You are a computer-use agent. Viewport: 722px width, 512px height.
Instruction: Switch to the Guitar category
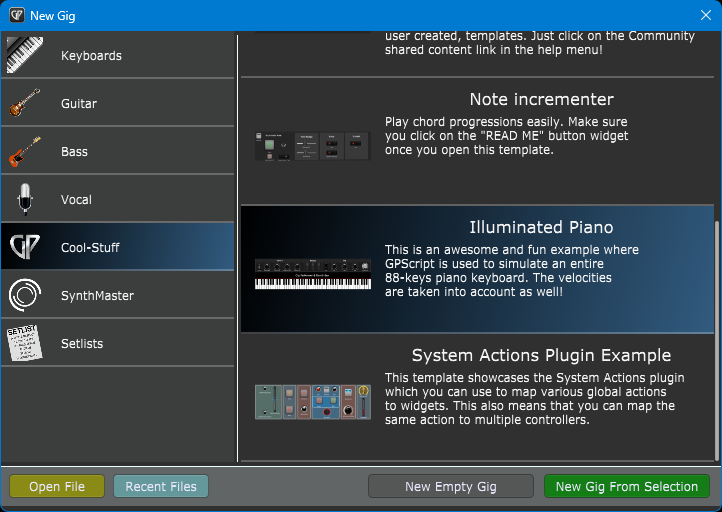(79, 104)
